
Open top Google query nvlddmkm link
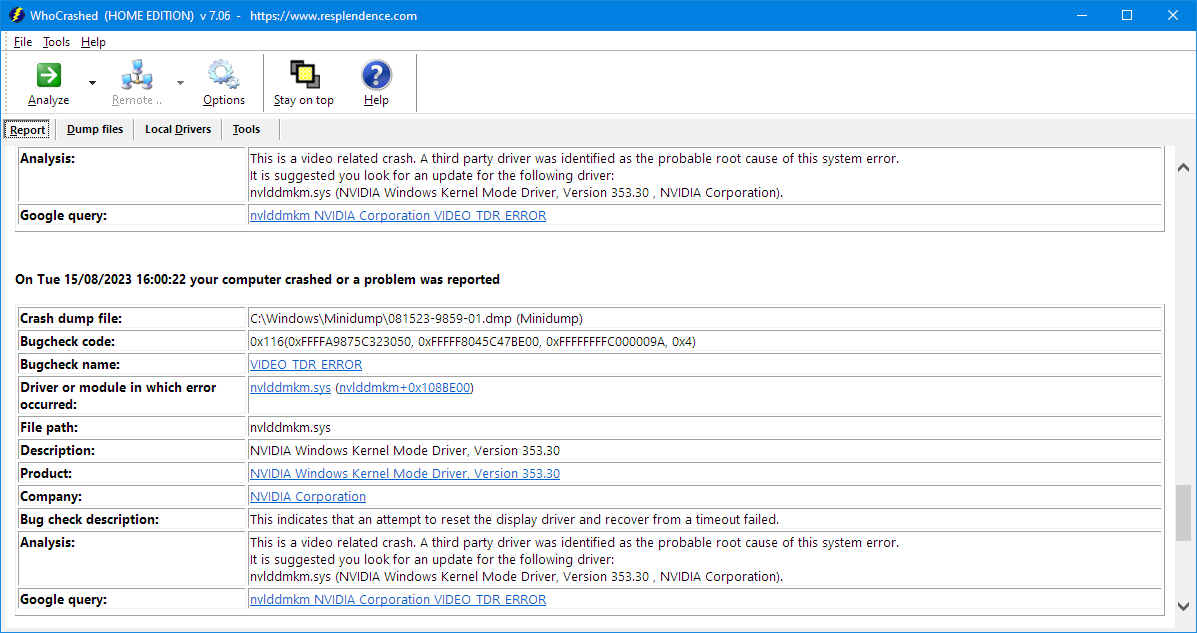(x=398, y=215)
